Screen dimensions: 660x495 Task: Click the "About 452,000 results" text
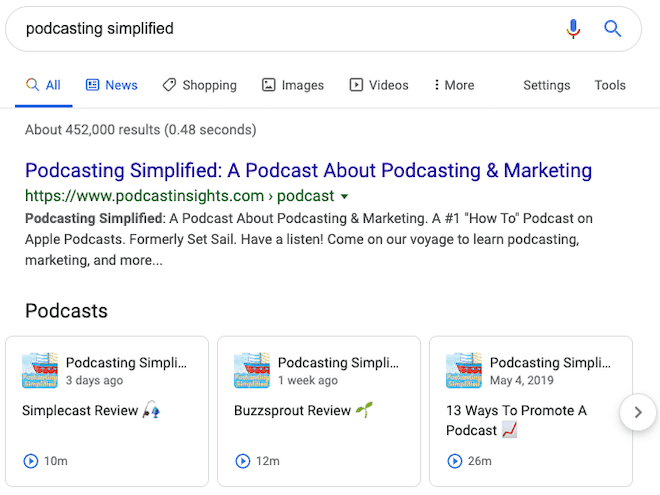[141, 130]
